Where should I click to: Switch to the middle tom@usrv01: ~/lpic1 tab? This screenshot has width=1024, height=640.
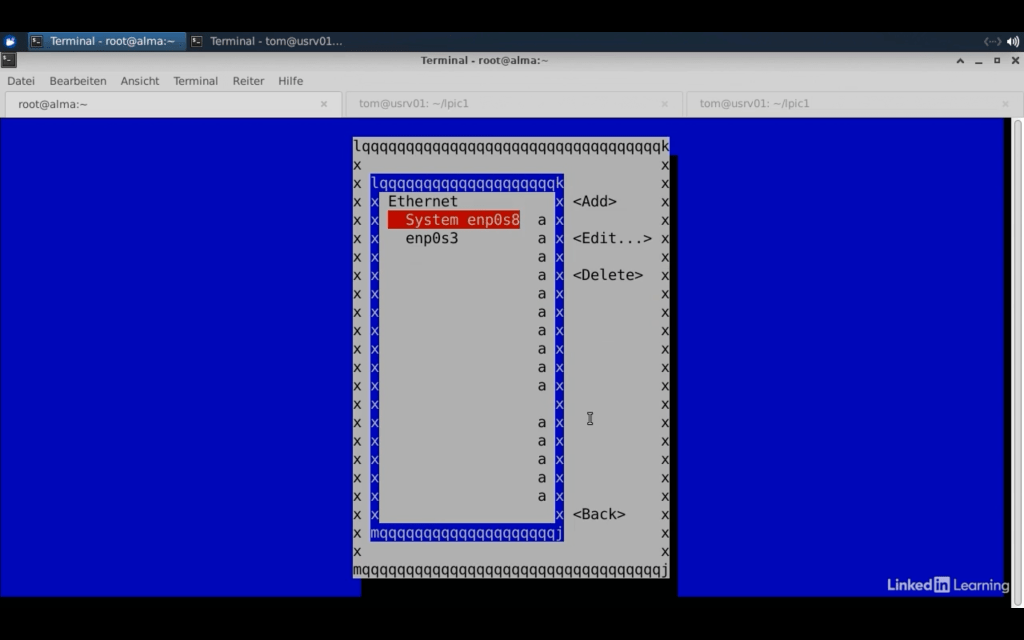(x=500, y=104)
